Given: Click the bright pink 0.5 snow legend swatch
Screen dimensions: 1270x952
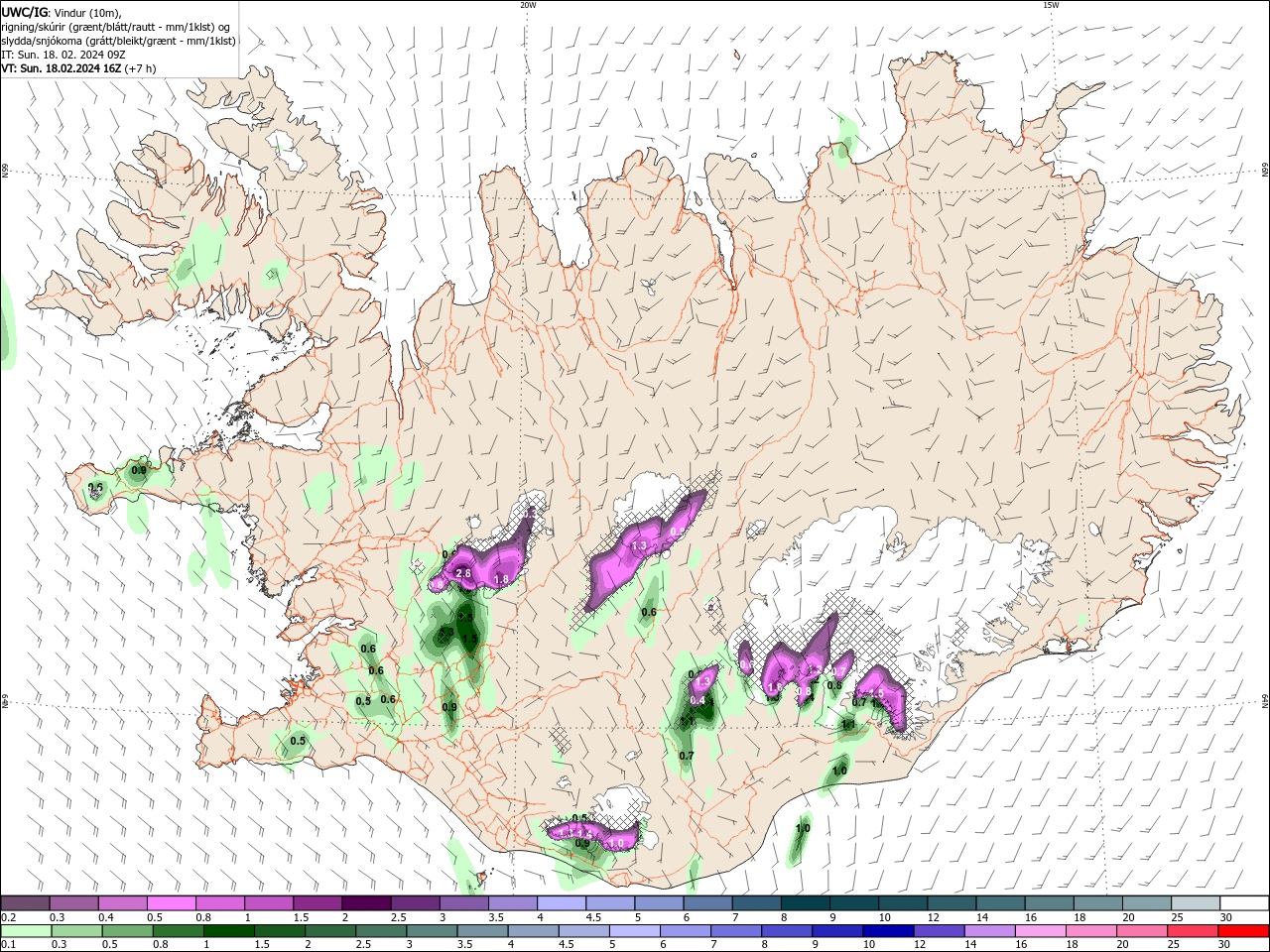Looking at the screenshot, I should pos(171,903).
